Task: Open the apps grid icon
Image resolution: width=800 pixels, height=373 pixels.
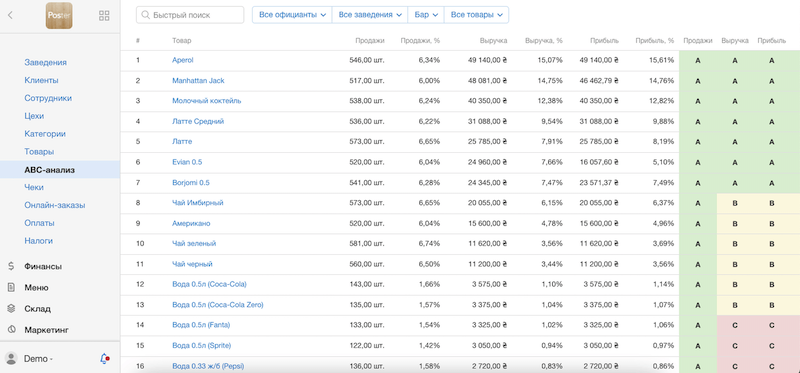Action: tap(104, 15)
